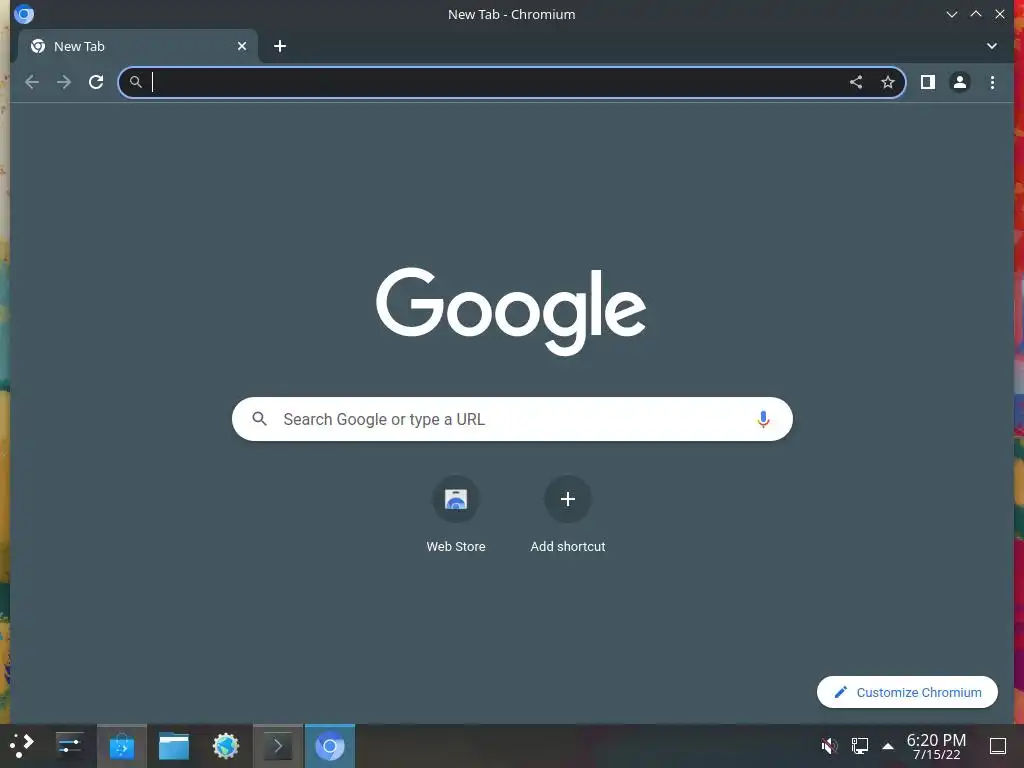
Task: Click the Chromium icon in title bar
Action: click(x=24, y=14)
